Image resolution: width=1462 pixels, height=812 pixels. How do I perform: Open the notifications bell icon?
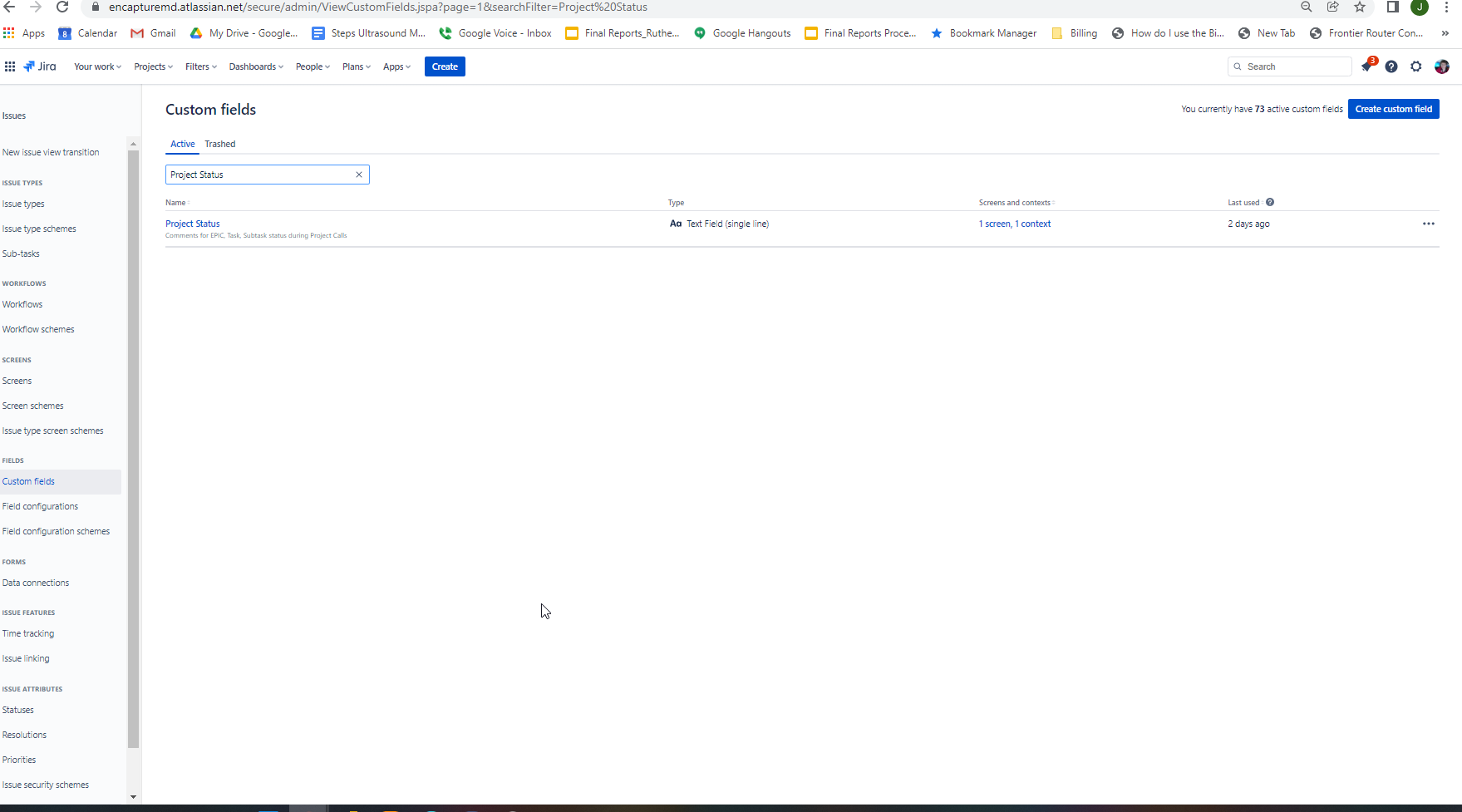coord(1366,66)
